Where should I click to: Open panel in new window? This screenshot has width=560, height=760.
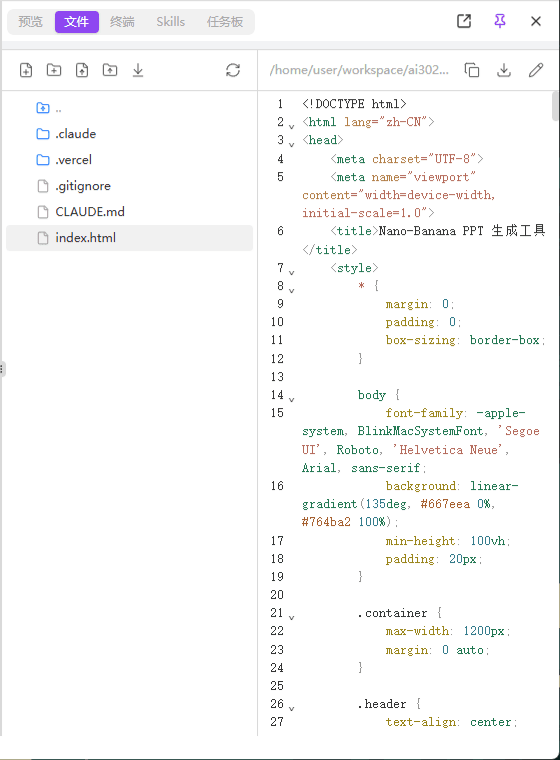pyautogui.click(x=464, y=21)
